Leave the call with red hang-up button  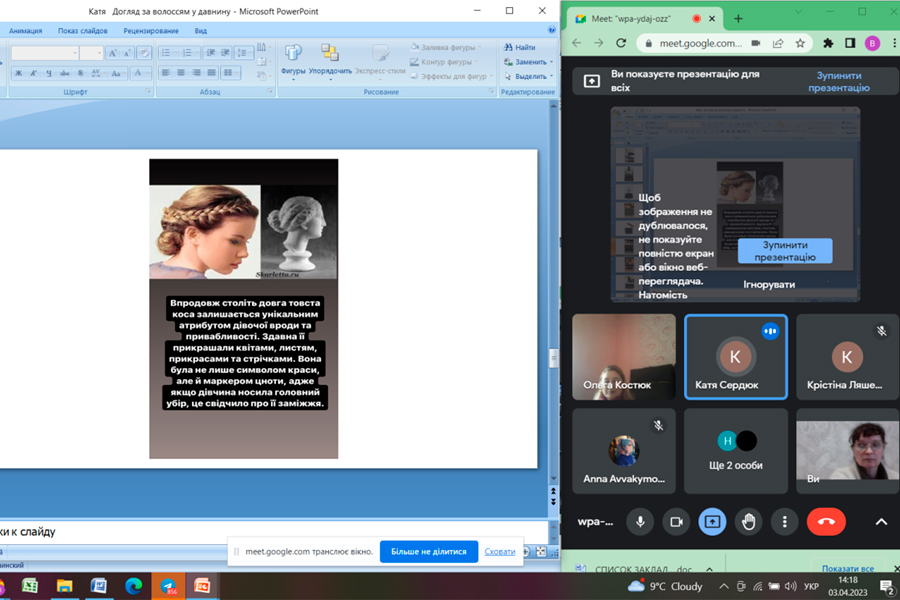click(x=826, y=521)
